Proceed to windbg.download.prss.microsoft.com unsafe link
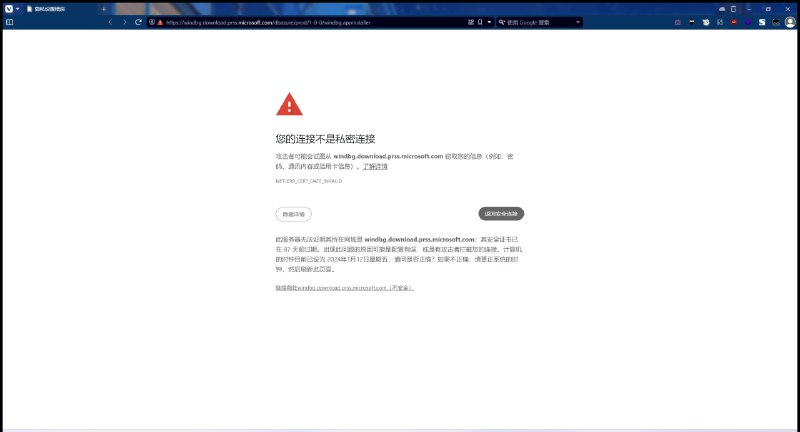This screenshot has height=432, width=800. (x=344, y=288)
